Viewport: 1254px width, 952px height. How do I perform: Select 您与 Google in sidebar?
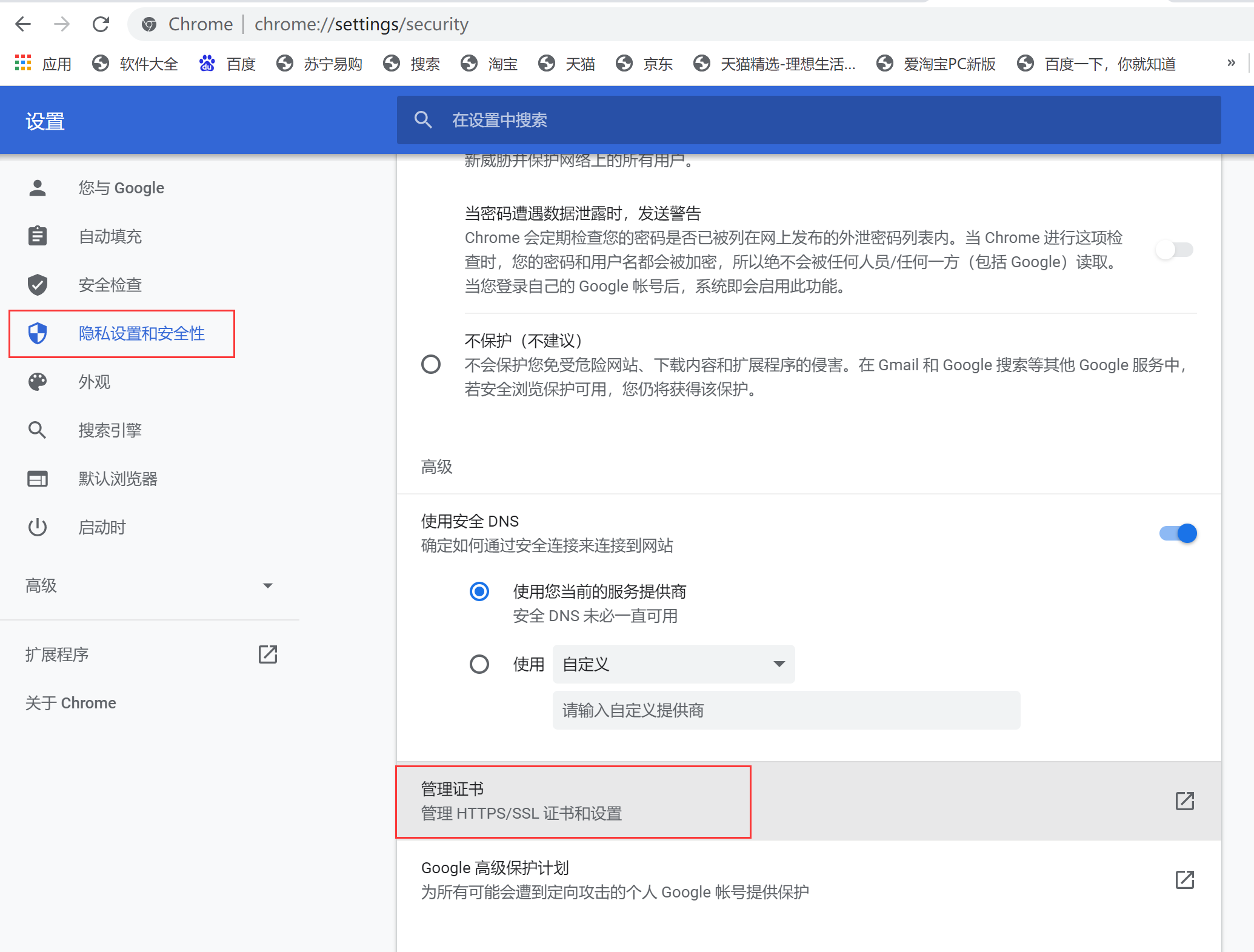pos(121,188)
